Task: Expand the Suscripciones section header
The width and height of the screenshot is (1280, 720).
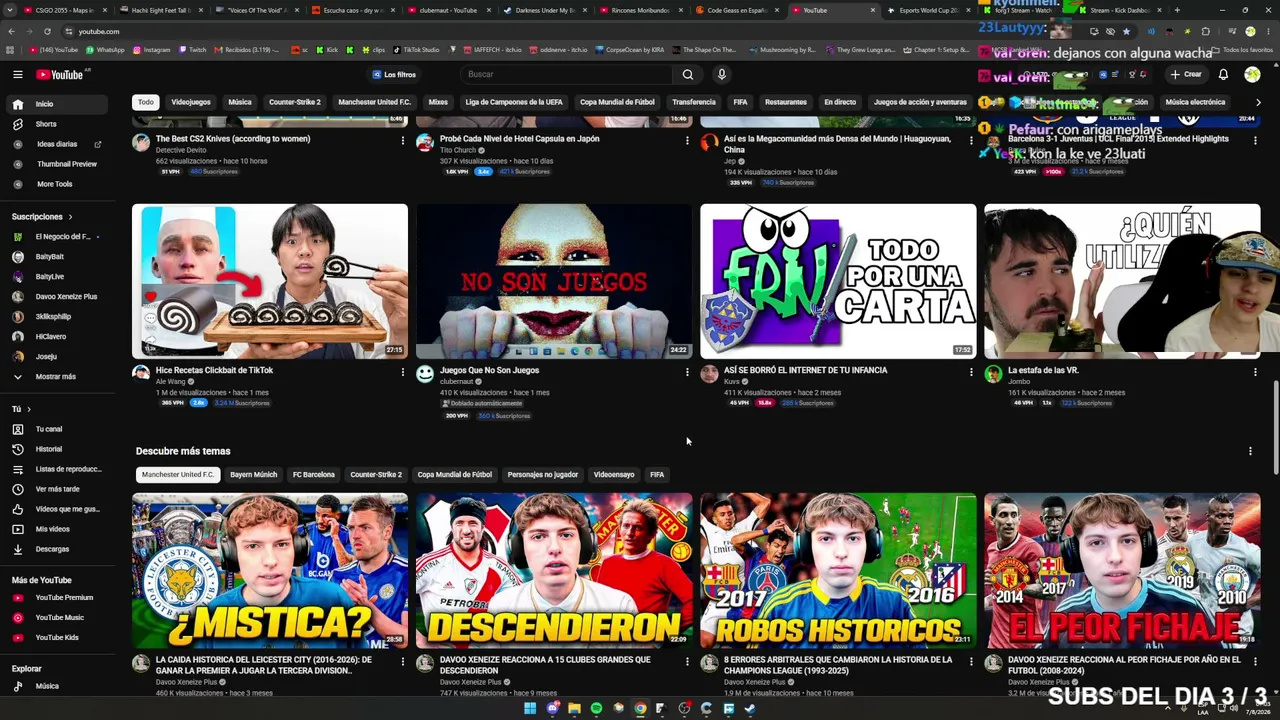Action: click(42, 217)
